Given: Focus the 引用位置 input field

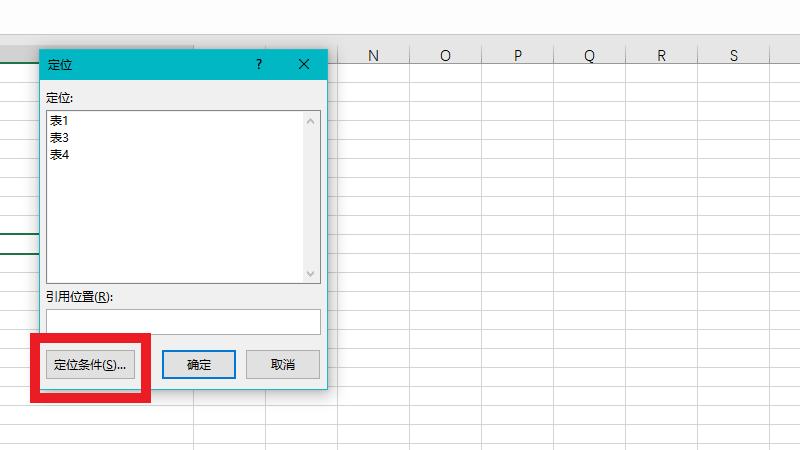Looking at the screenshot, I should (x=183, y=321).
